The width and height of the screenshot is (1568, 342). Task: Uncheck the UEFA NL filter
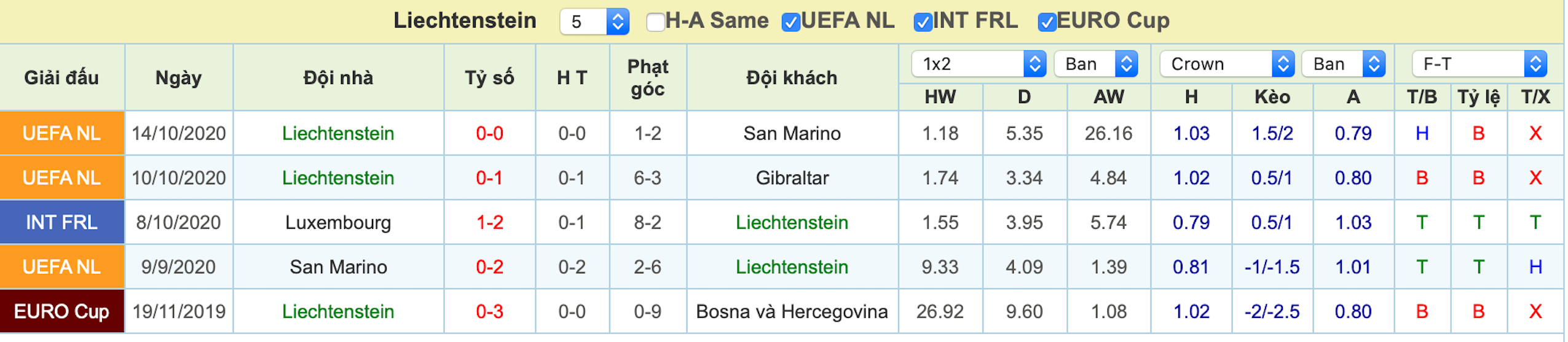tap(790, 22)
